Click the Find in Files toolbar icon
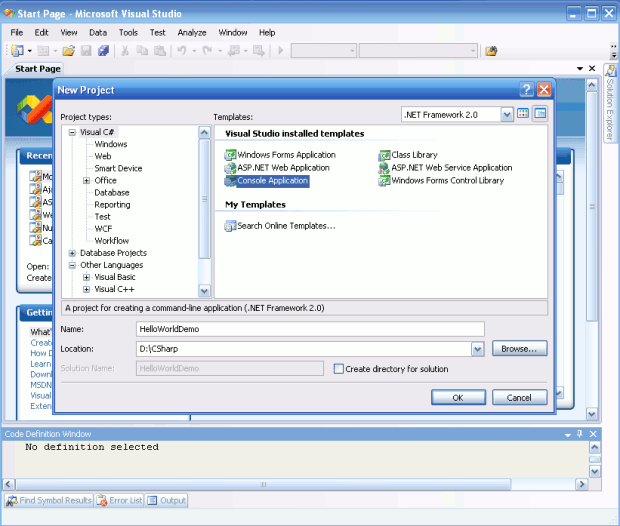620x526 pixels. pos(491,51)
